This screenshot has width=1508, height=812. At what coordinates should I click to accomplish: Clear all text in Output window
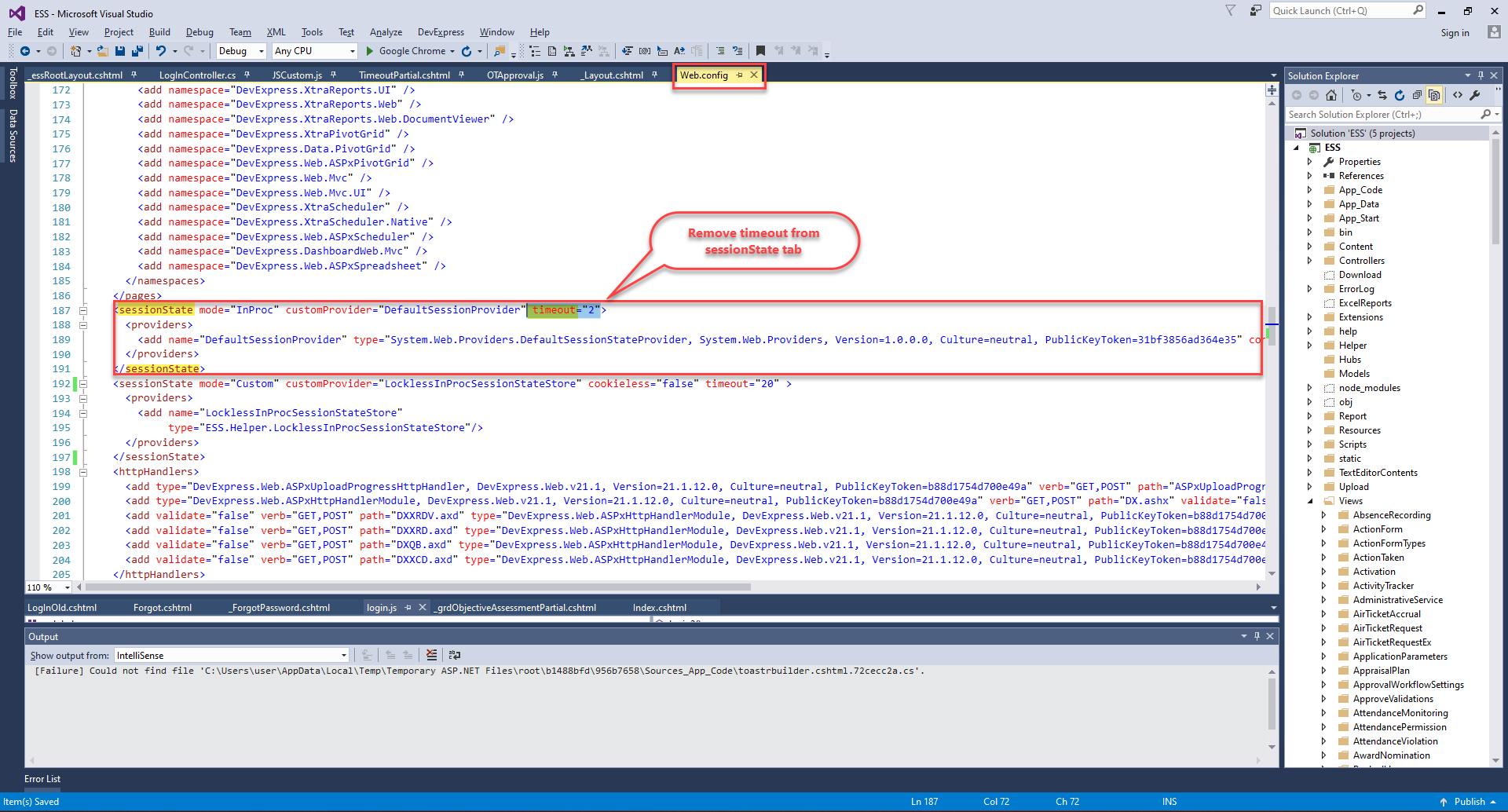click(x=431, y=655)
